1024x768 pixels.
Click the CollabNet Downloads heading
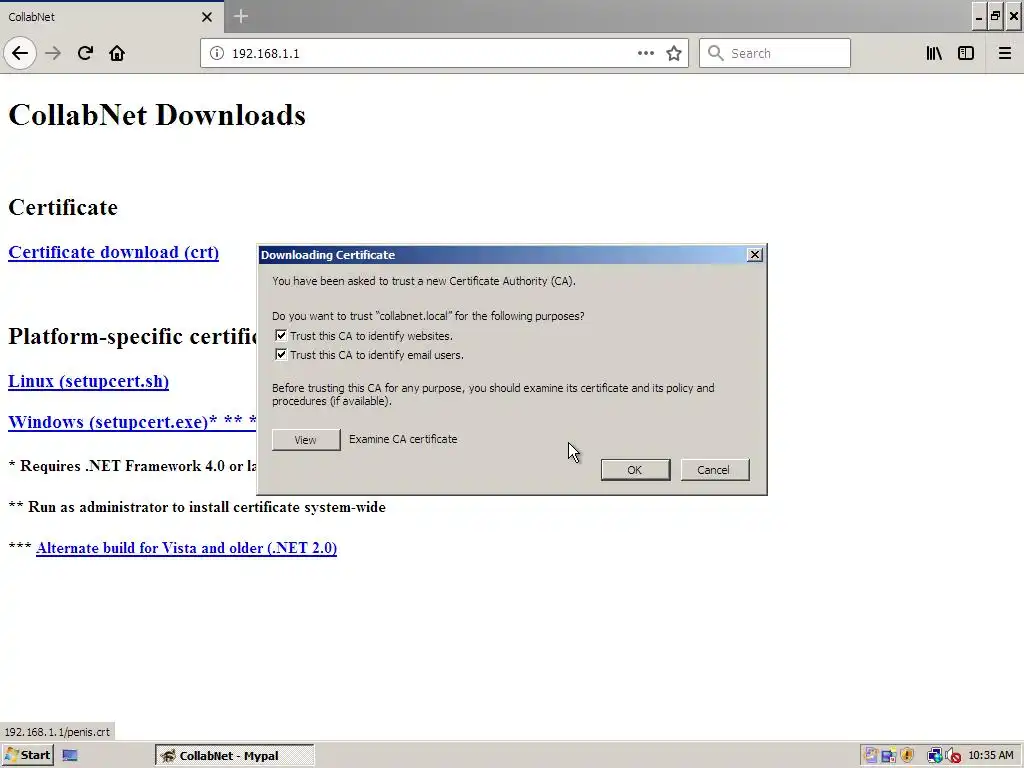coord(157,115)
